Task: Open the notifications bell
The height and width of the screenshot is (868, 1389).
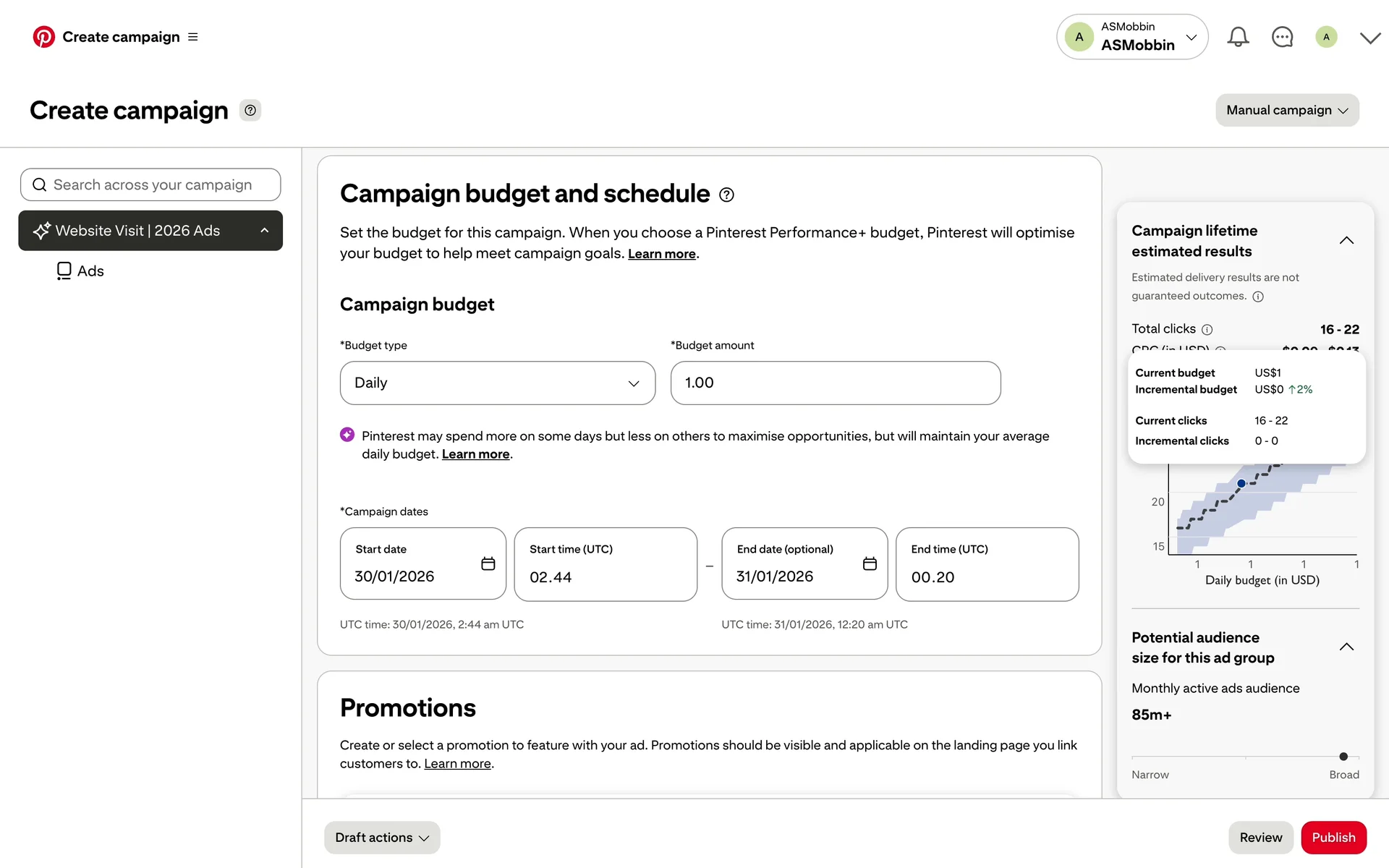Action: click(x=1238, y=37)
